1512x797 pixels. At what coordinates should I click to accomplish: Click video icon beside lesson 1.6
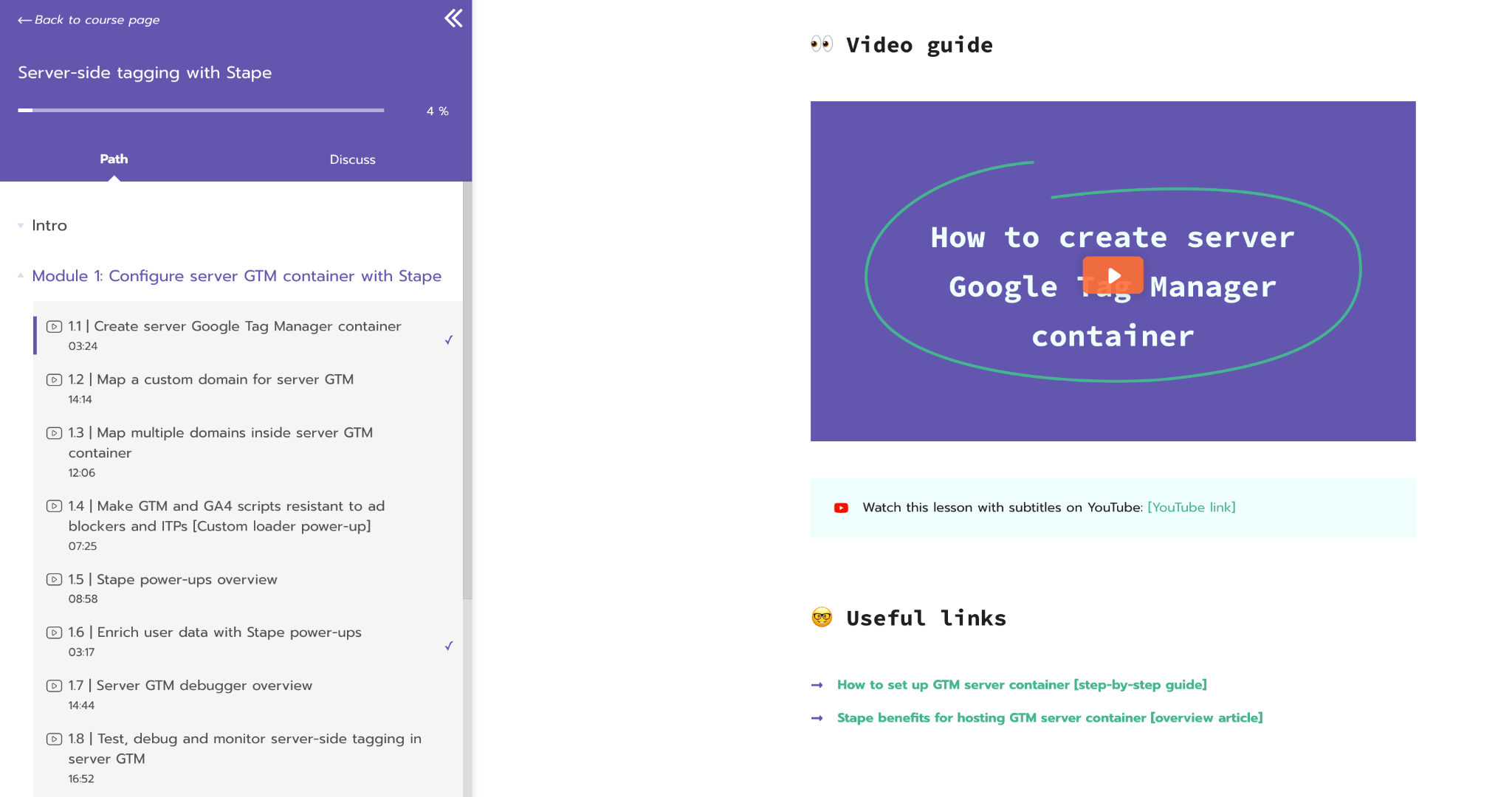54,632
